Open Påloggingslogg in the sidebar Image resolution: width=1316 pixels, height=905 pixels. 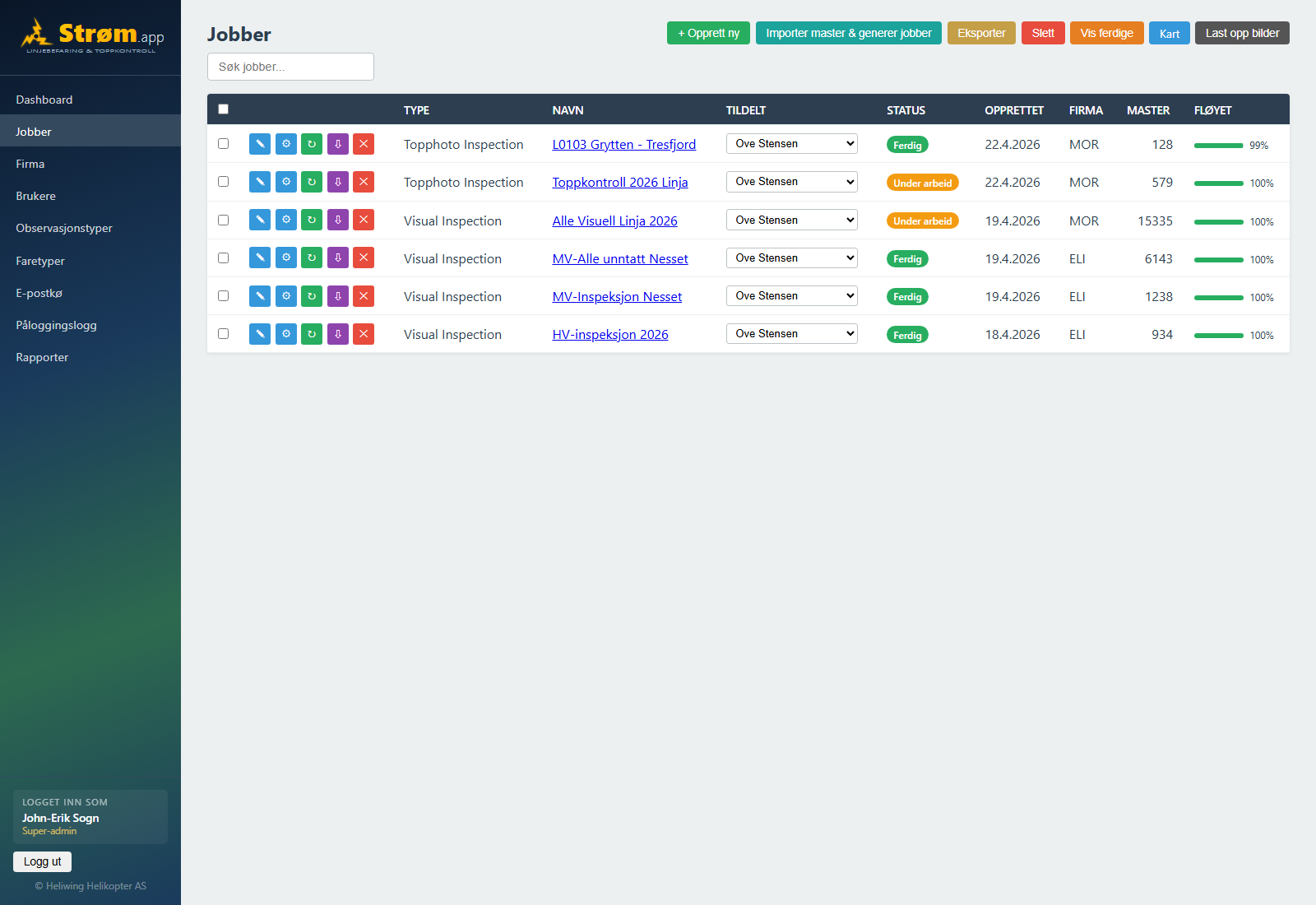pos(90,325)
